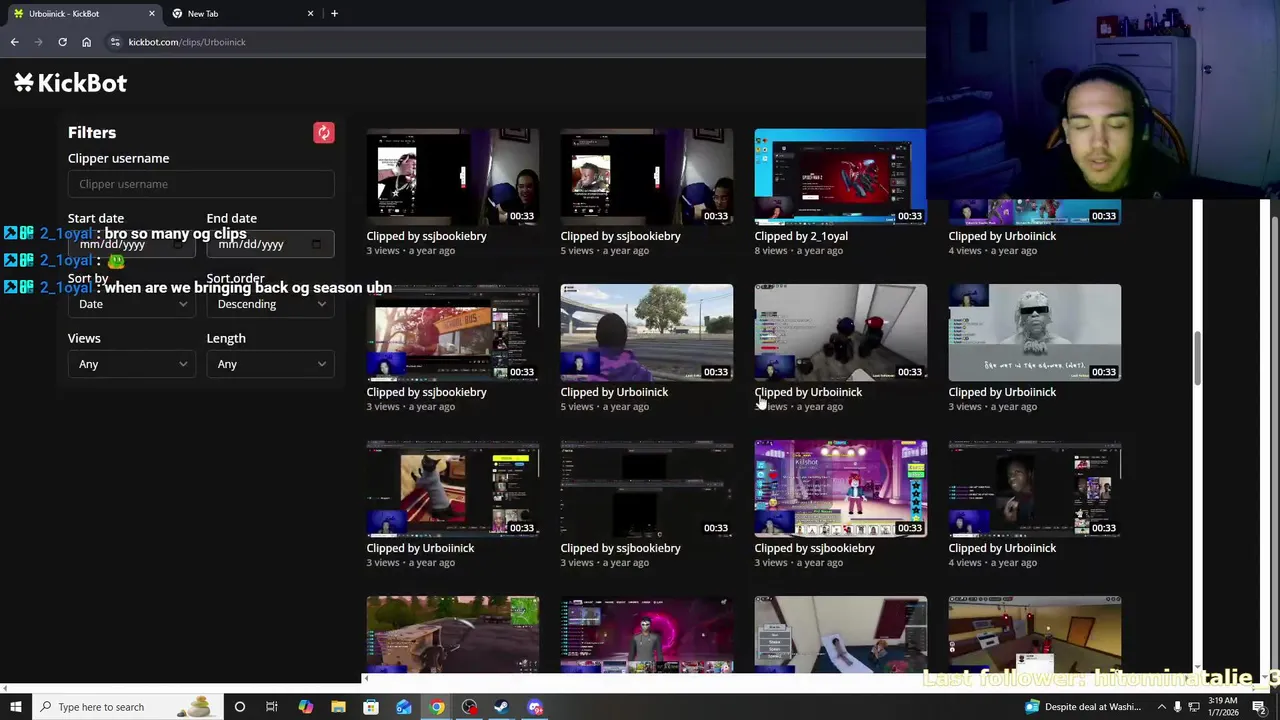Reload the kickbot.com page

(62, 42)
